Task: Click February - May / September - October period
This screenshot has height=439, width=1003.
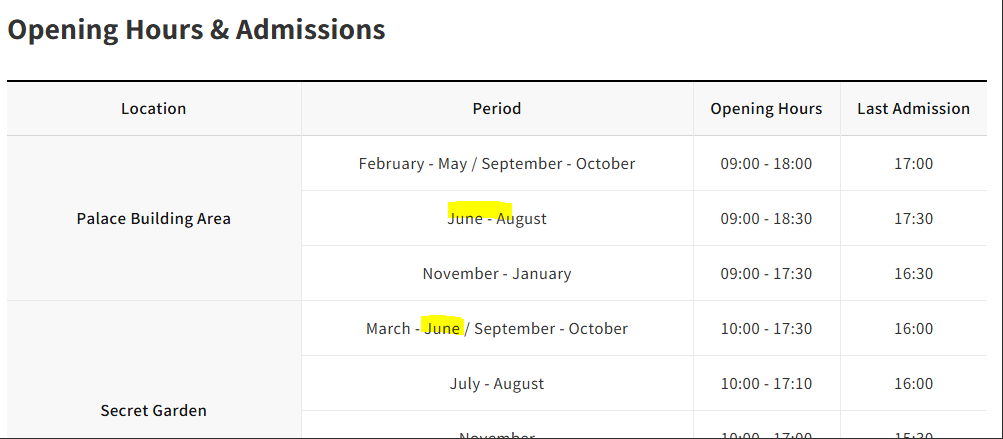Action: click(x=497, y=164)
